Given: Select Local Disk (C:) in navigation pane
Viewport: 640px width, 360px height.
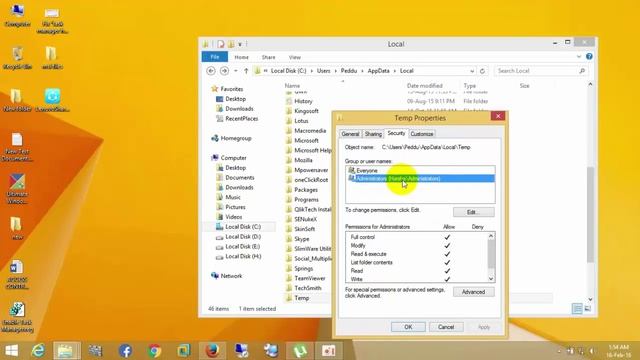Looking at the screenshot, I should [243, 227].
